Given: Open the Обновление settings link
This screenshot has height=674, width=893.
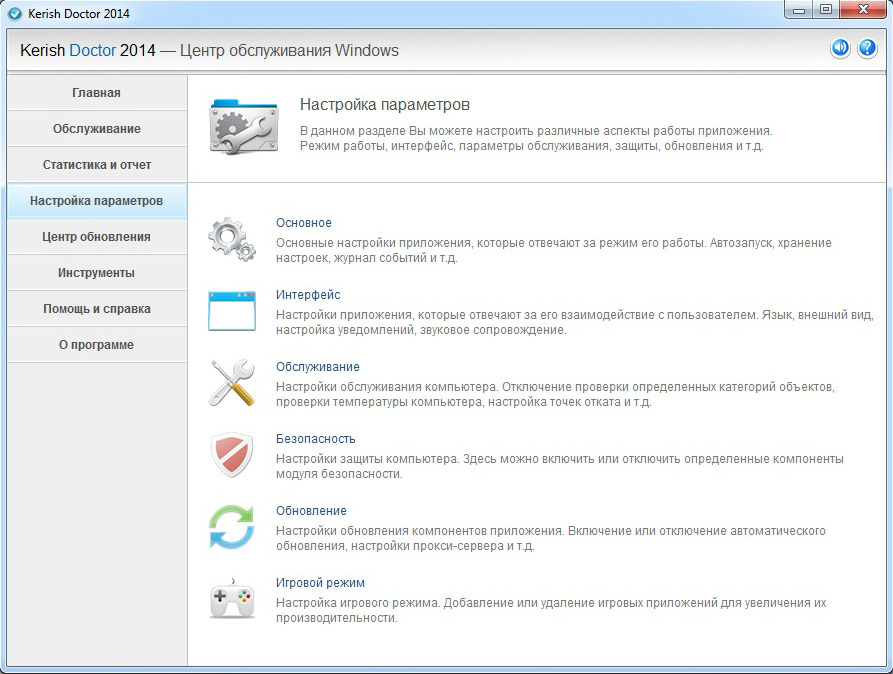Looking at the screenshot, I should (x=311, y=510).
